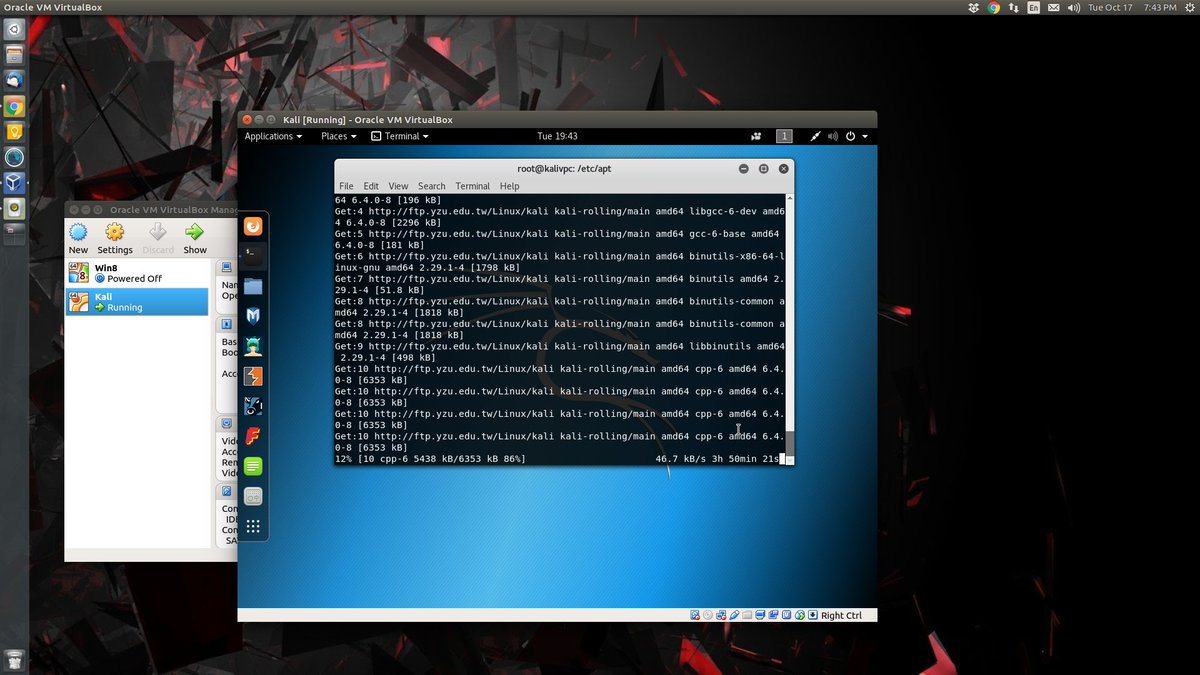Image resolution: width=1200 pixels, height=675 pixels.
Task: Open the Files manager in Ubuntu launcher
Action: pyautogui.click(x=14, y=54)
